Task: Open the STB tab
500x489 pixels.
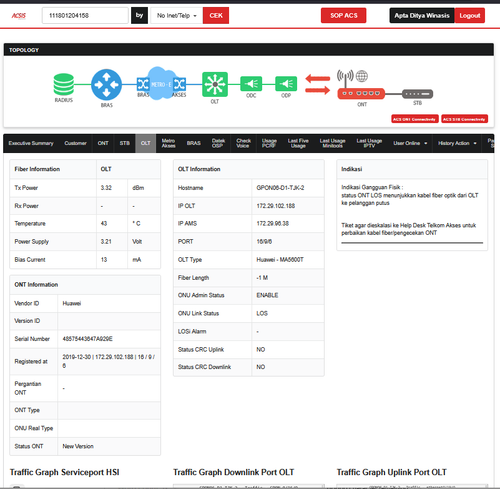Action: [x=125, y=143]
